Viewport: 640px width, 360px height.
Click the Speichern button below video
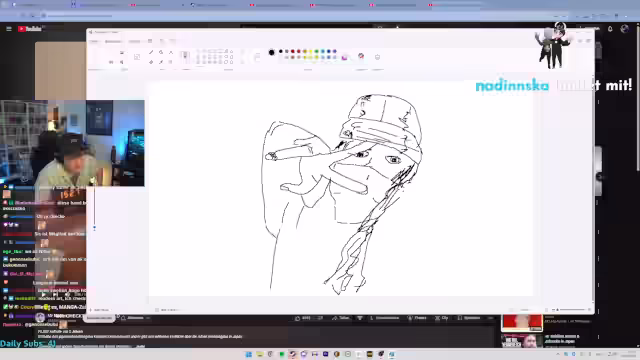pos(469,318)
